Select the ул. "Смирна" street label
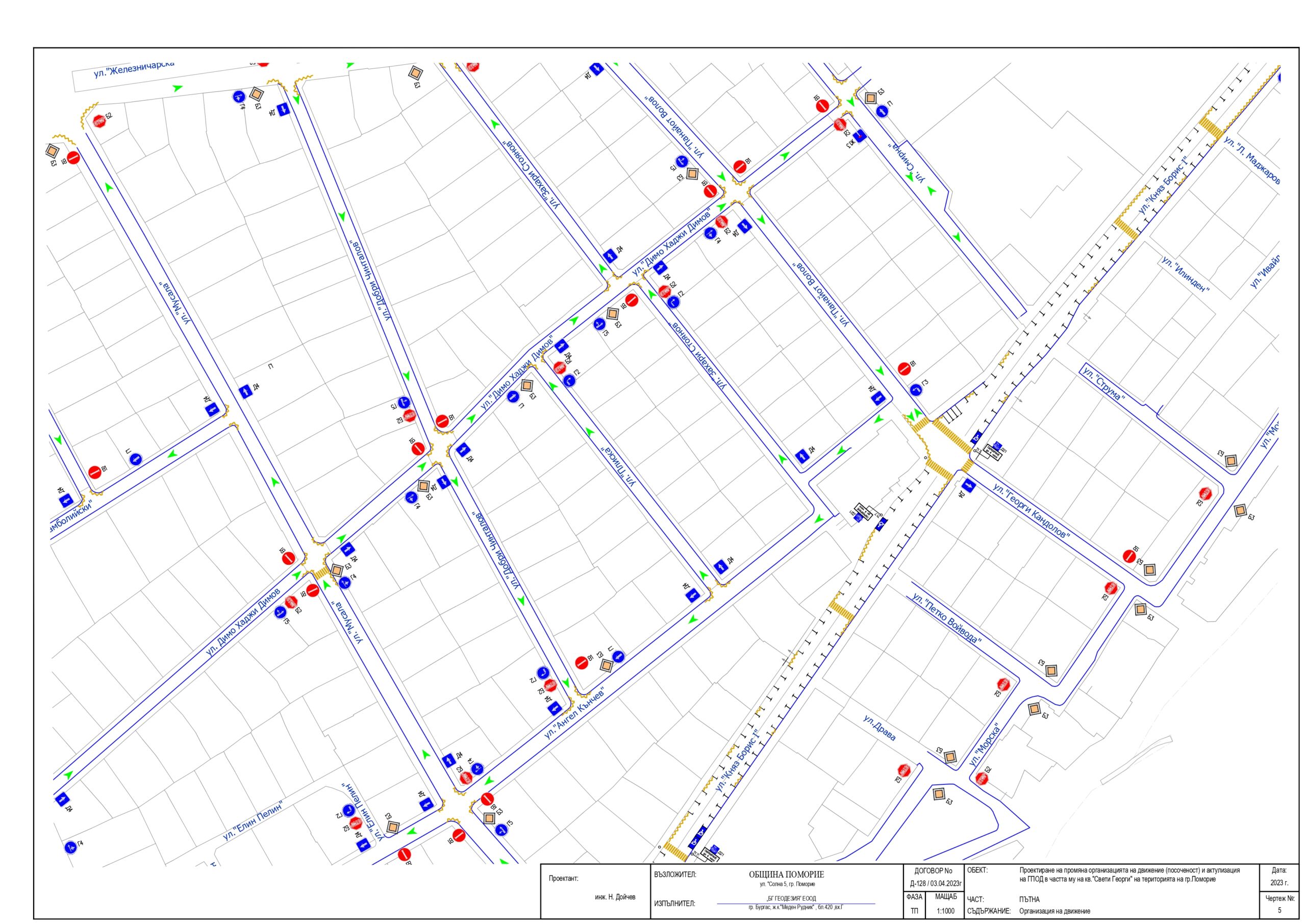 [x=907, y=163]
